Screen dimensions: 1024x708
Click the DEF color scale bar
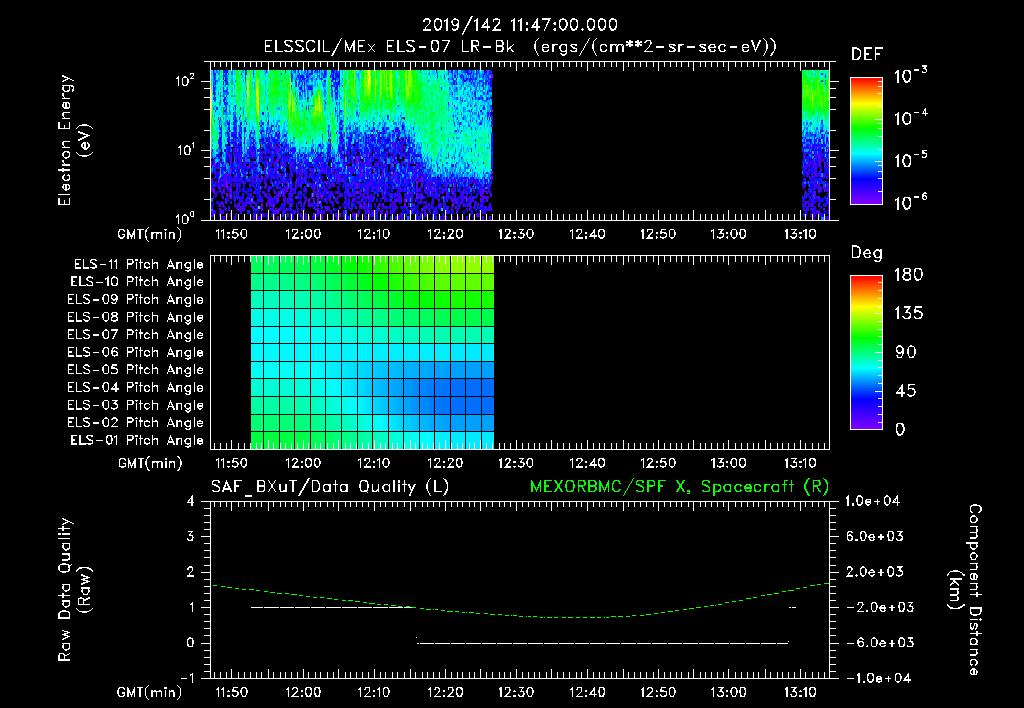(x=865, y=141)
